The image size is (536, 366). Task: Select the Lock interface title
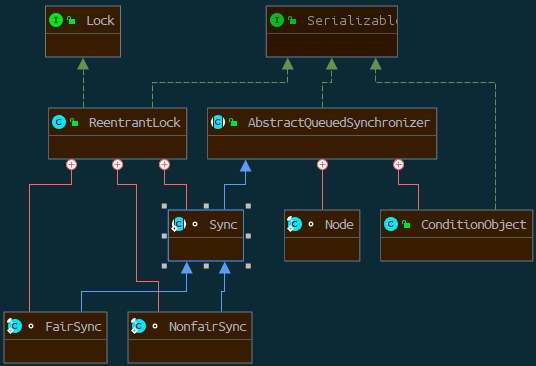tap(100, 21)
